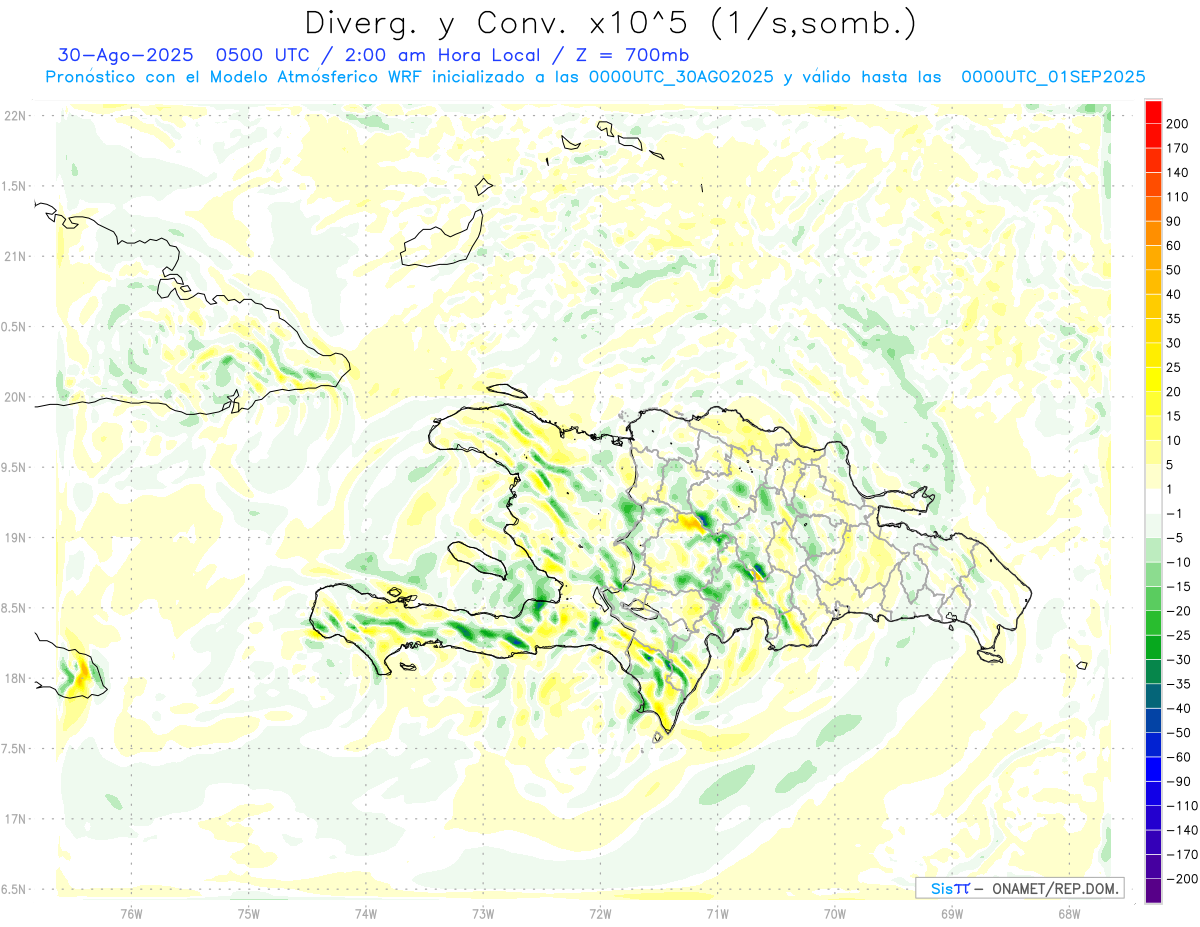The height and width of the screenshot is (927, 1200).
Task: Click the white swatch between 1 and -1
Action: click(x=1153, y=502)
